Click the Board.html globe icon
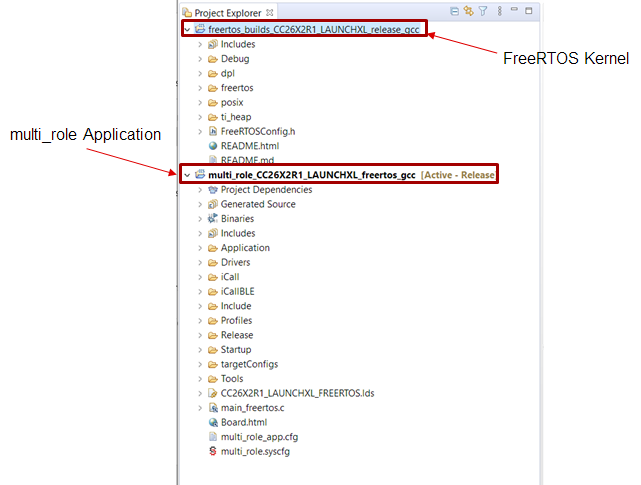This screenshot has height=485, width=641. (x=213, y=422)
